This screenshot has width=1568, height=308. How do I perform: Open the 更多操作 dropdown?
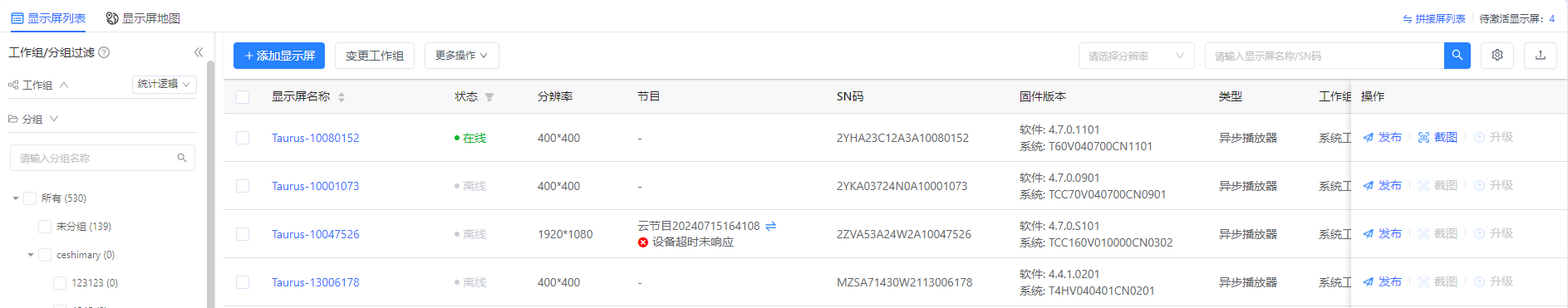(x=461, y=56)
